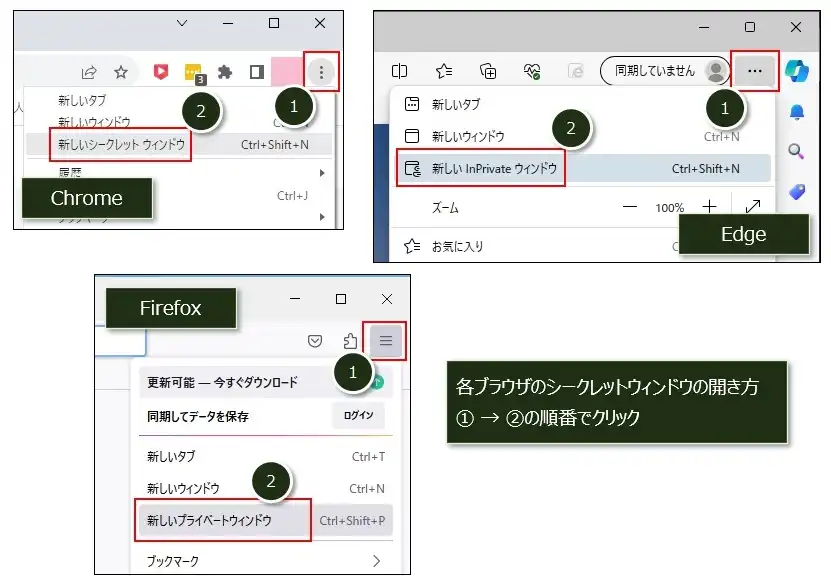
Task: Zoom in with the Edge plus button
Action: pos(709,207)
